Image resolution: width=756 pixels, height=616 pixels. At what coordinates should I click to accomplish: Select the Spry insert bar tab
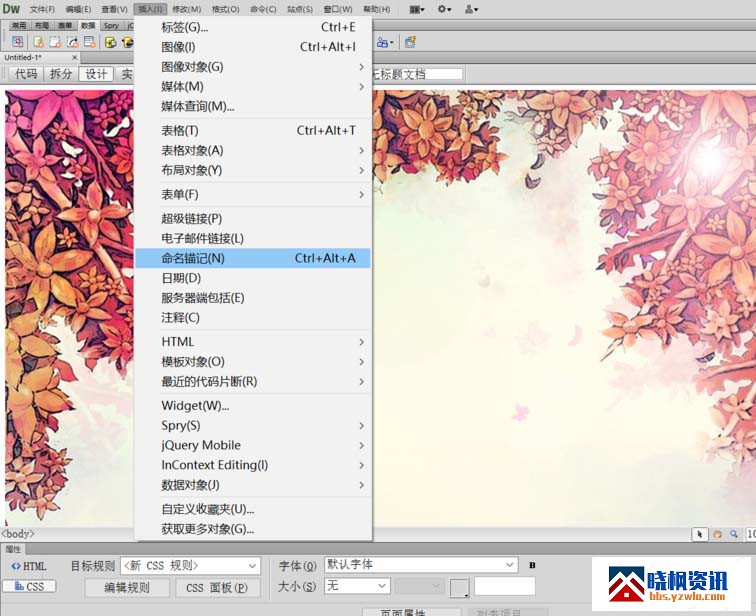111,26
